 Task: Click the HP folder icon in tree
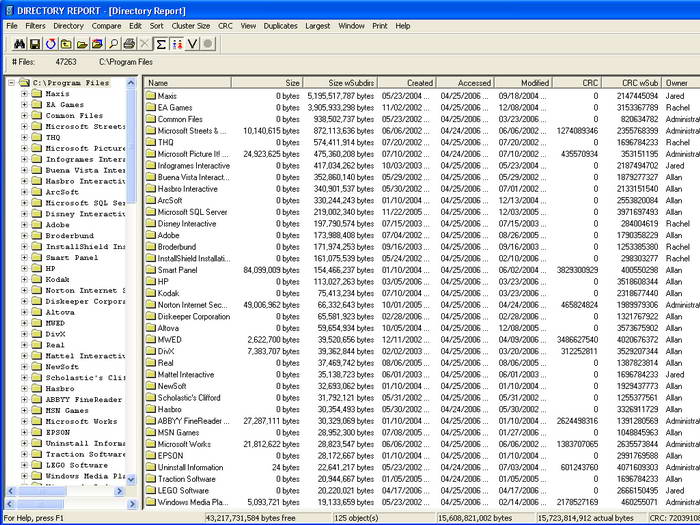pyautogui.click(x=37, y=268)
